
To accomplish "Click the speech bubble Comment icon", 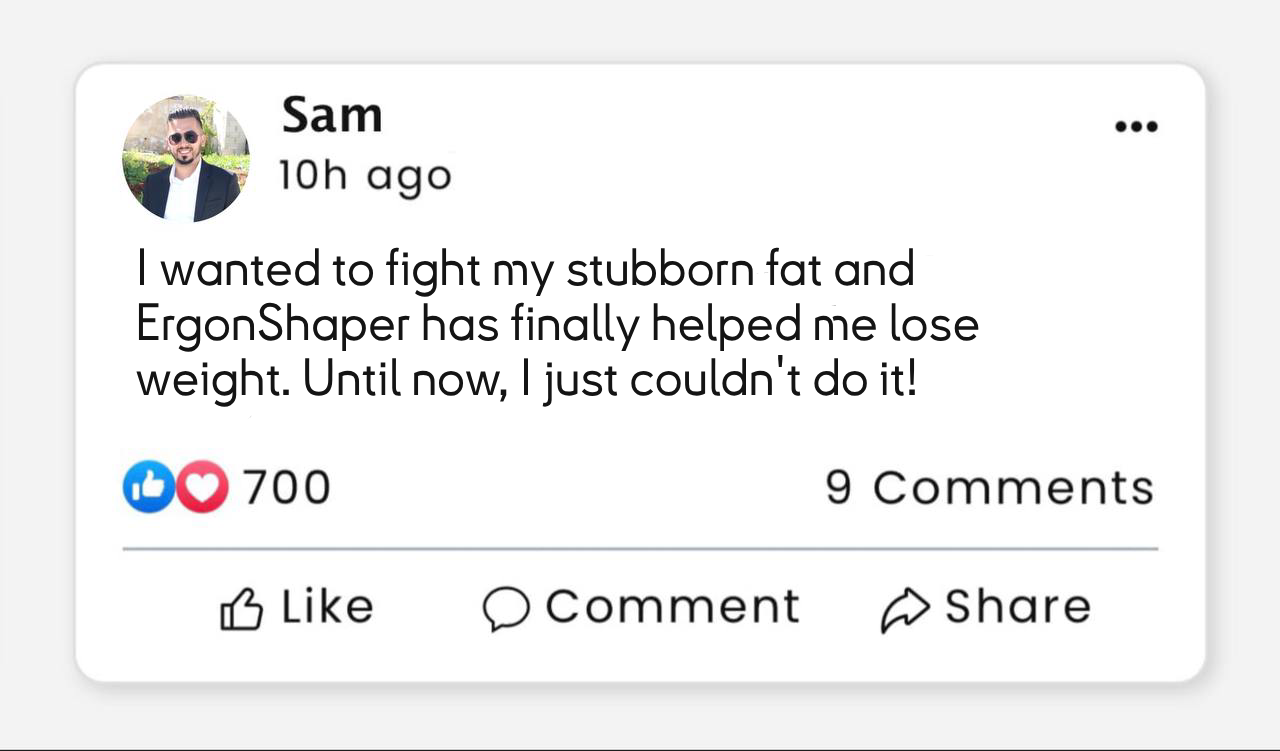I will [506, 608].
